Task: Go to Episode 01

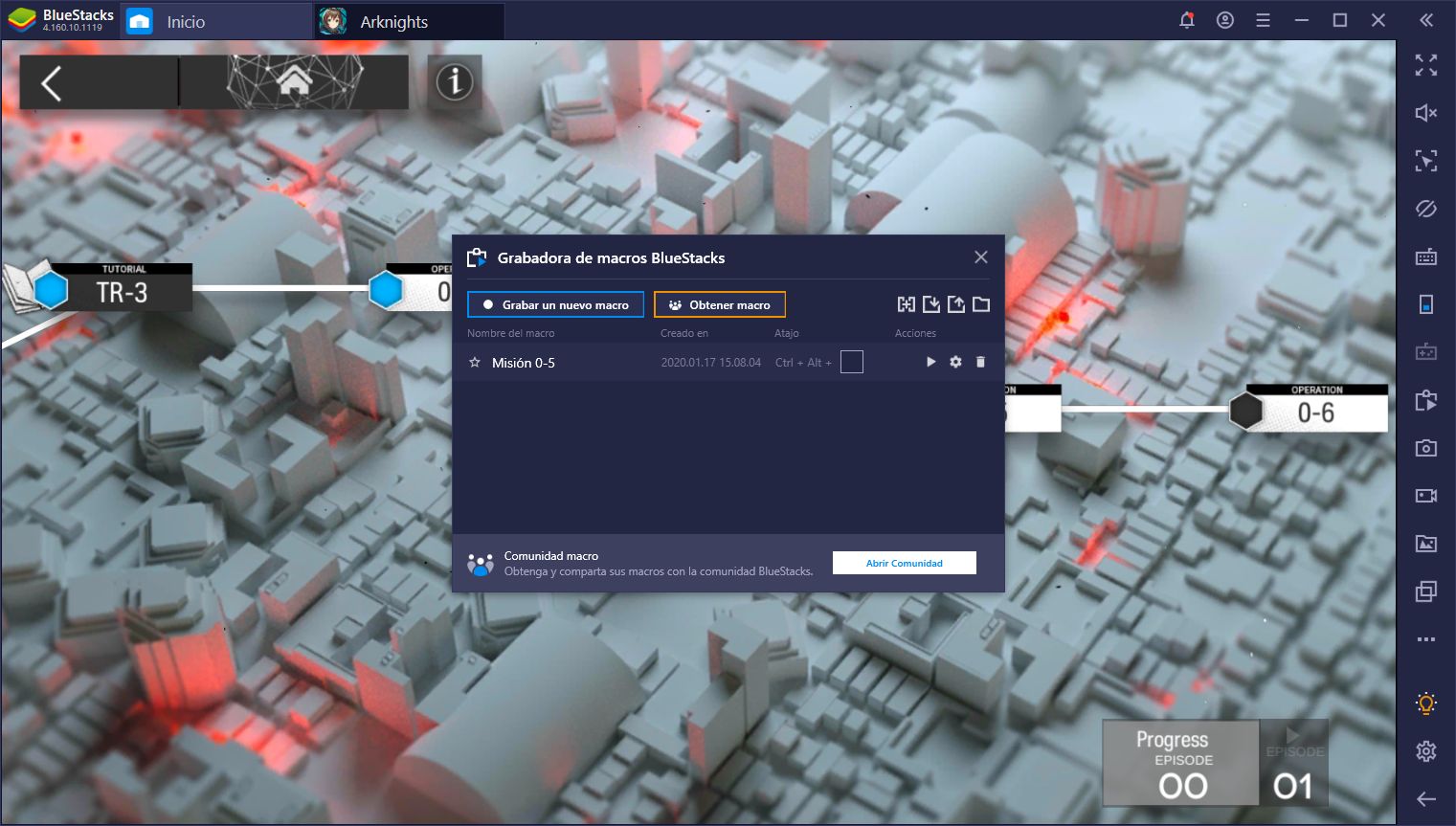Action: pos(1294,763)
